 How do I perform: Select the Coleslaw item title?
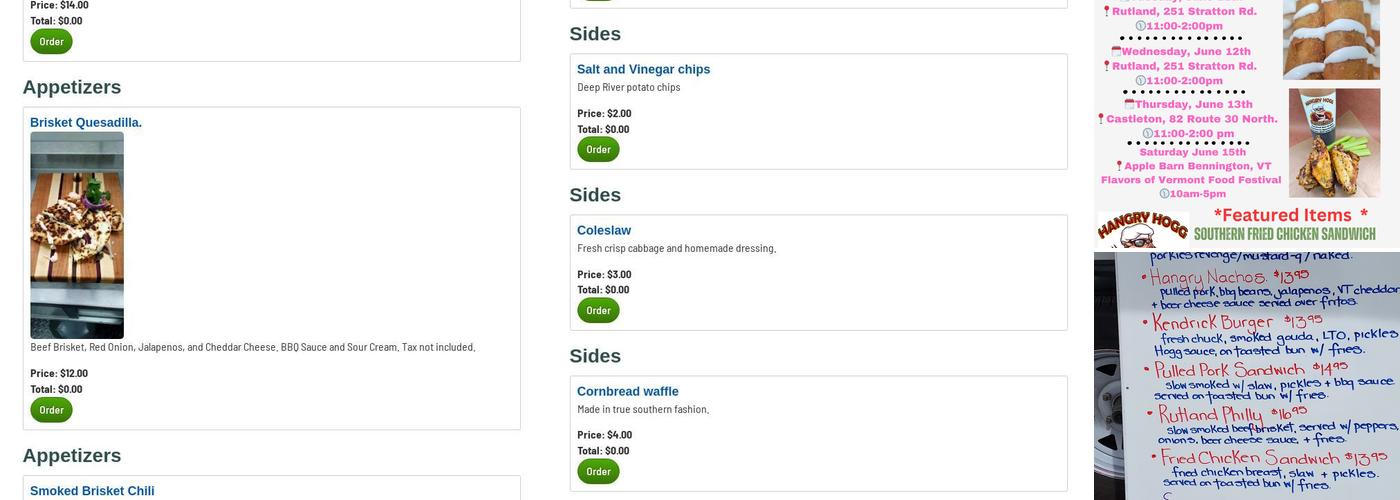(x=604, y=231)
